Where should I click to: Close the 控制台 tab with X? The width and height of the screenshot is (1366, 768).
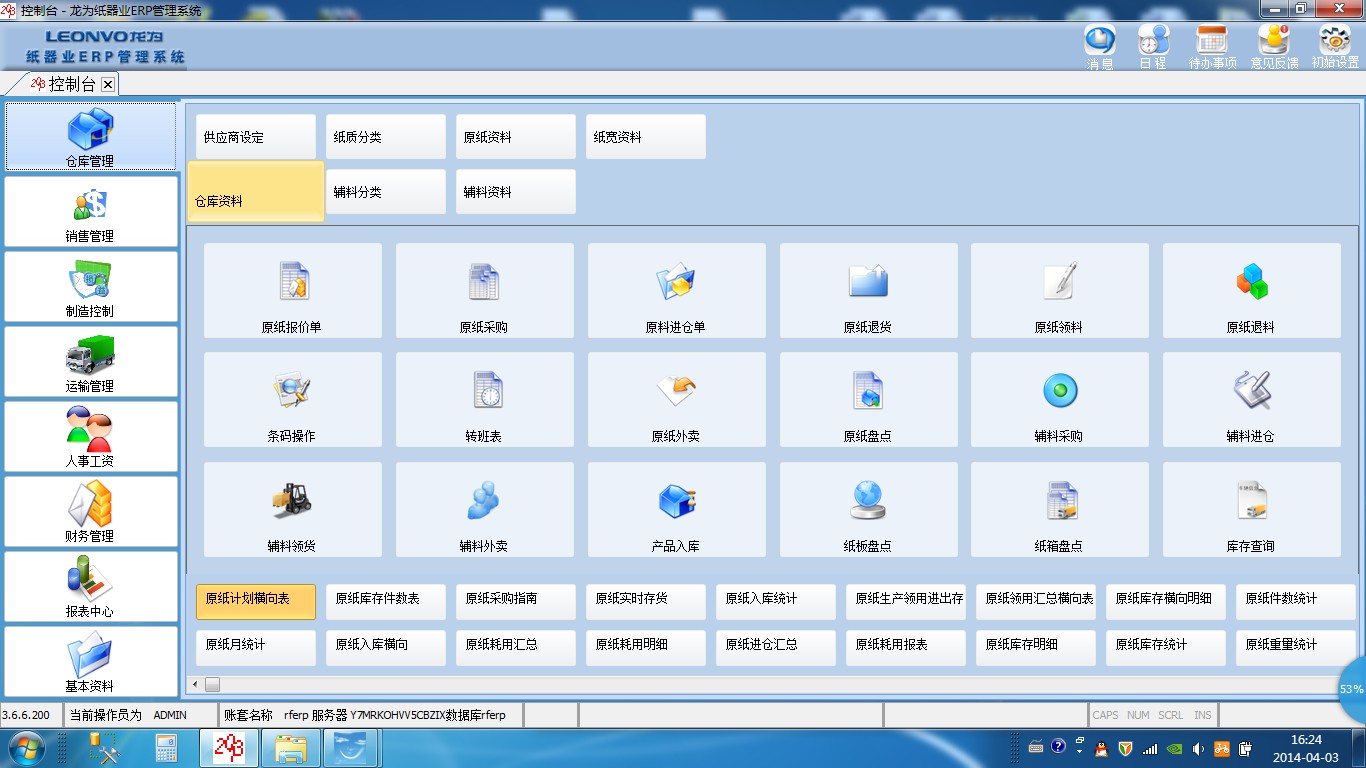pyautogui.click(x=108, y=84)
